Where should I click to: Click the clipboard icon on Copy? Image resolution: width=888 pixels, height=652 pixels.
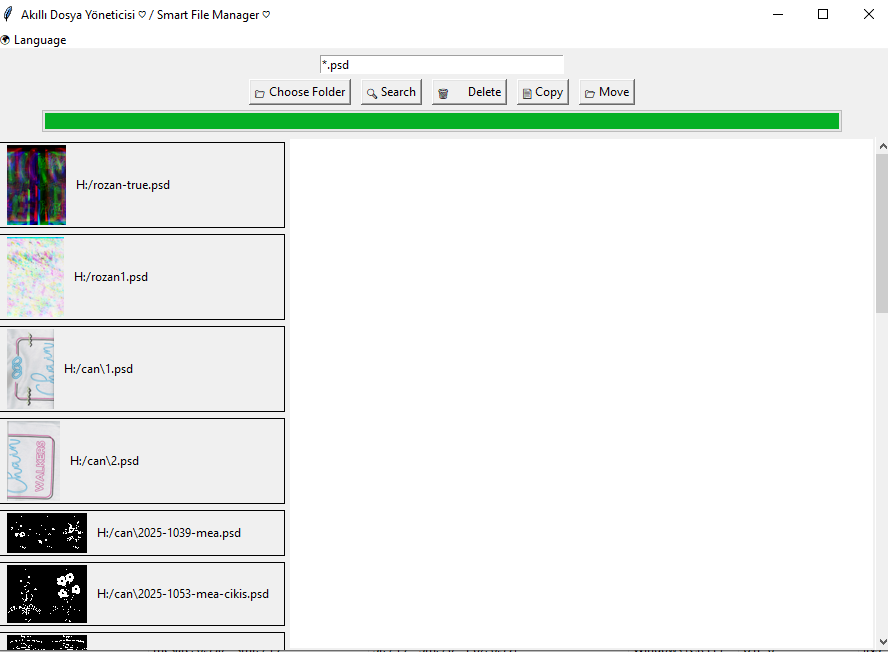point(527,93)
